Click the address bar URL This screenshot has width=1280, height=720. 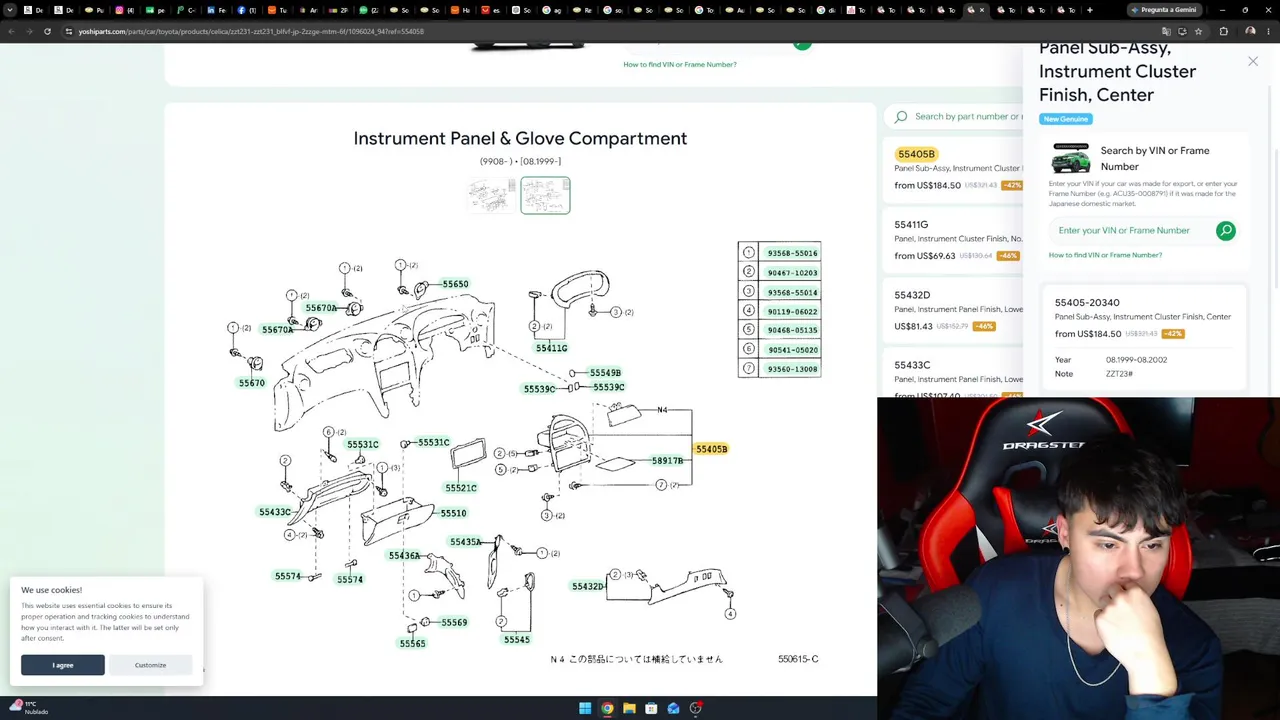(x=251, y=31)
